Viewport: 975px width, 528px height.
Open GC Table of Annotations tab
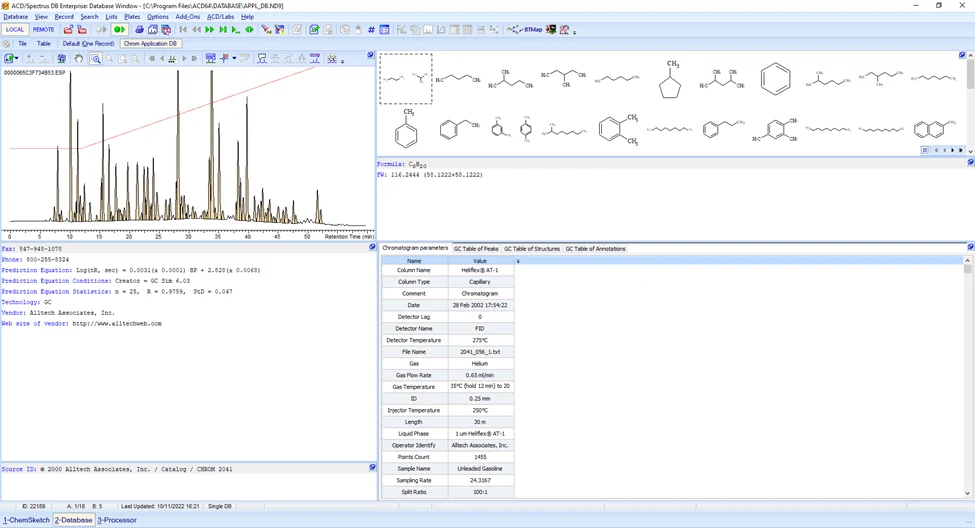pos(595,248)
